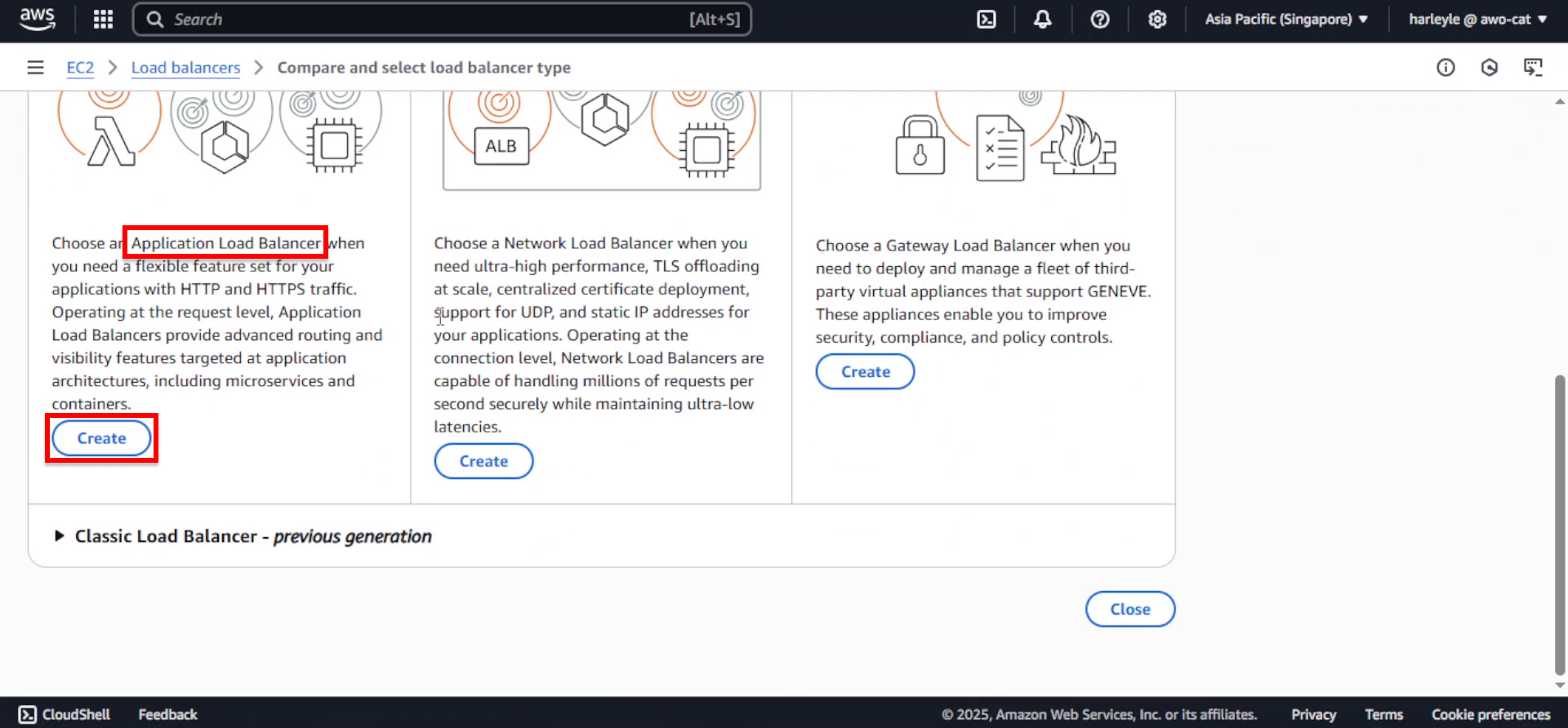The height and width of the screenshot is (728, 1568).
Task: Click the Close button
Action: 1129,609
